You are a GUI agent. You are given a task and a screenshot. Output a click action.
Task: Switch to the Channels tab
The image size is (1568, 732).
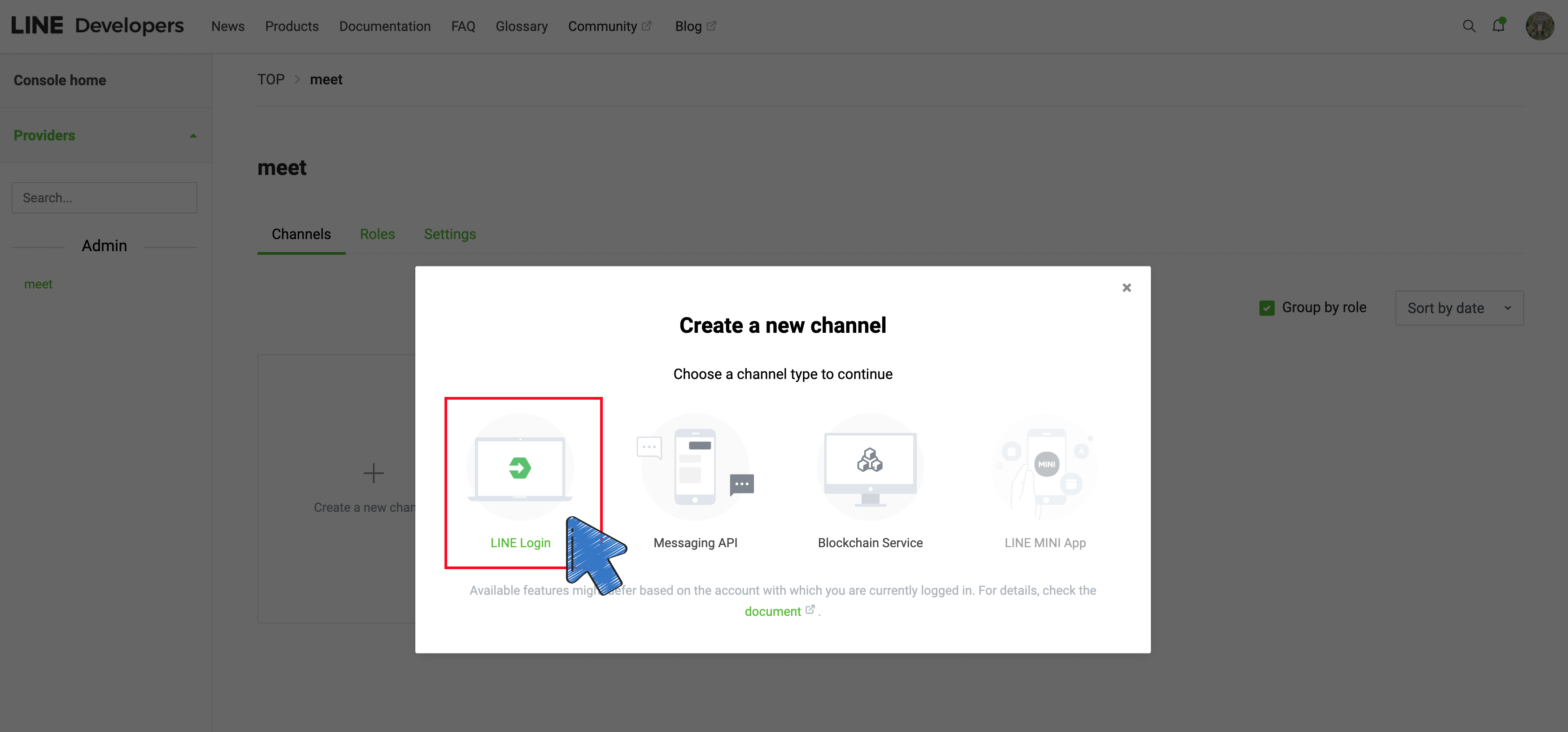pos(301,234)
